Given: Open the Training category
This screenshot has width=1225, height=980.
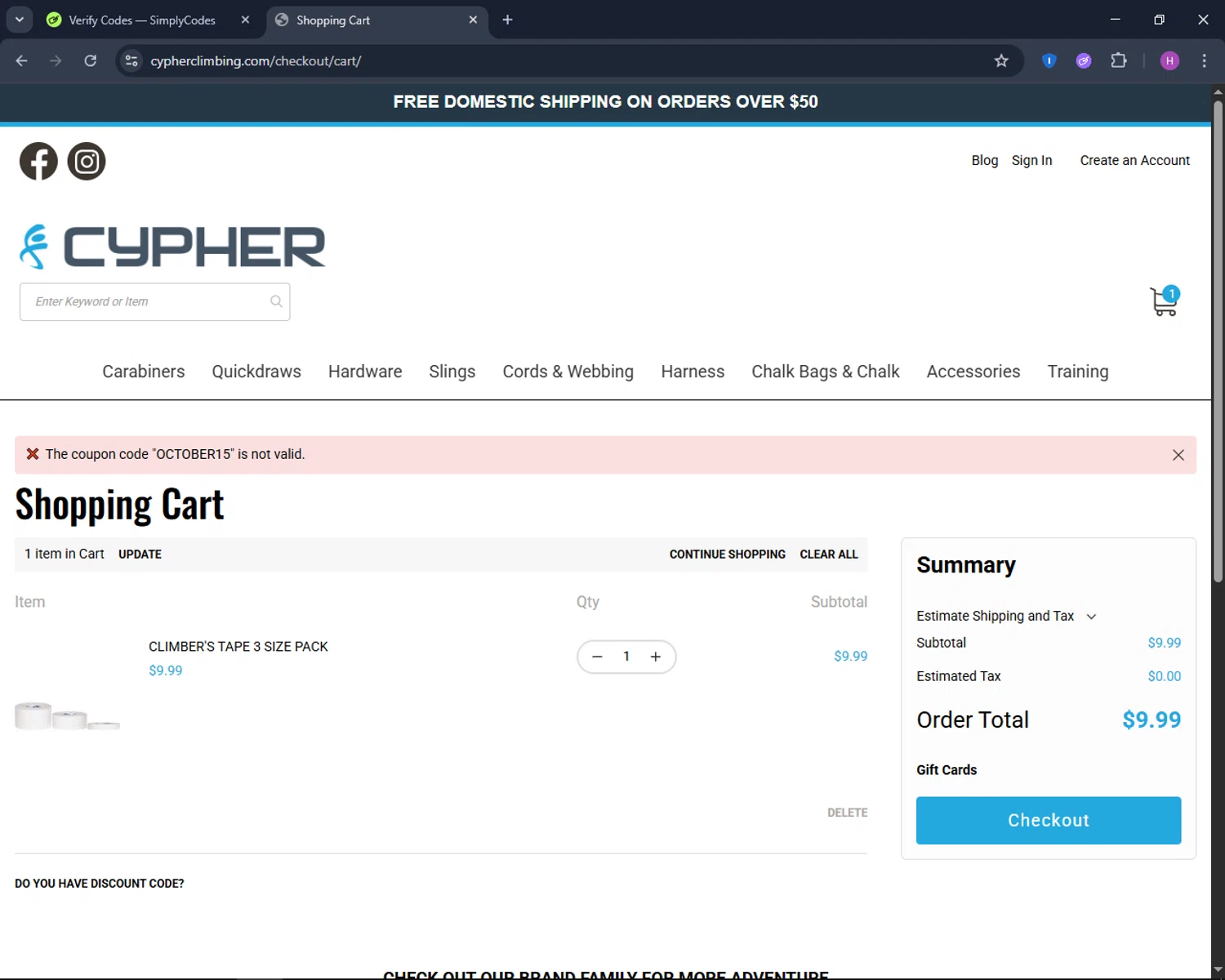Looking at the screenshot, I should 1078,372.
